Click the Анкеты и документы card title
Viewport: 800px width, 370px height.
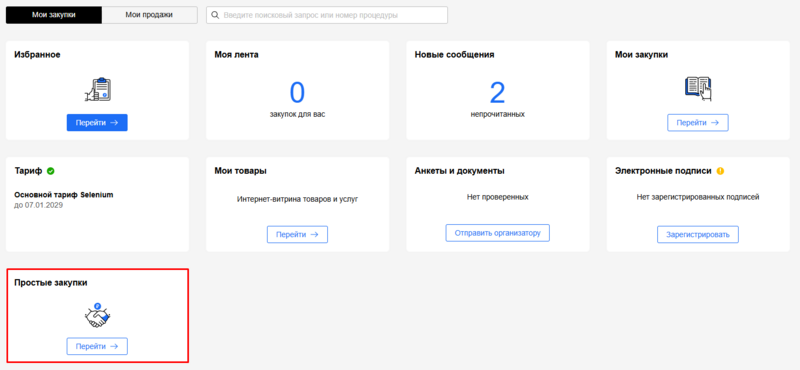click(x=459, y=171)
